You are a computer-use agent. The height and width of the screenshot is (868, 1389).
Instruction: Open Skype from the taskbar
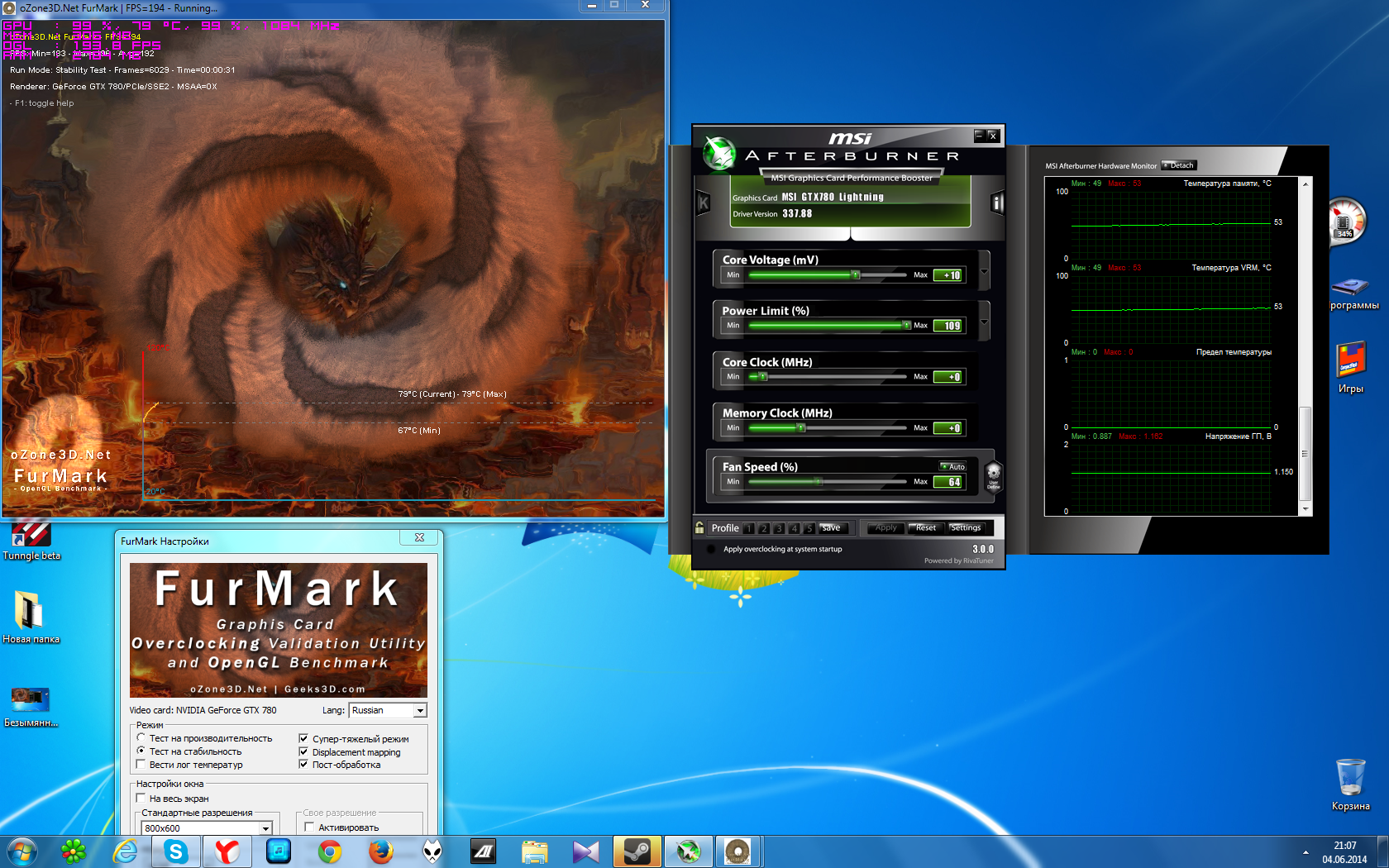[176, 851]
